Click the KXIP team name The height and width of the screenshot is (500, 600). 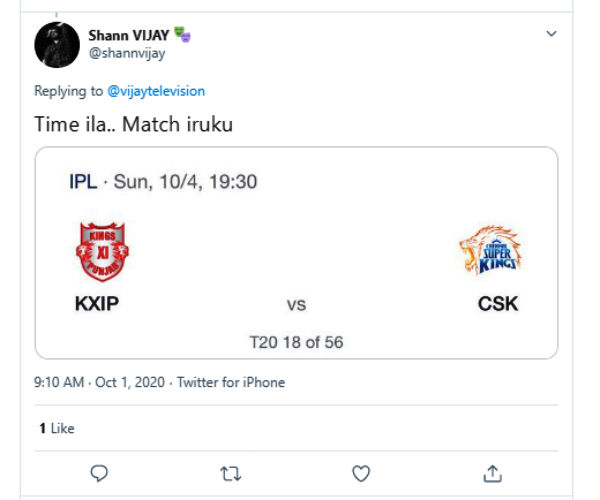tap(97, 303)
